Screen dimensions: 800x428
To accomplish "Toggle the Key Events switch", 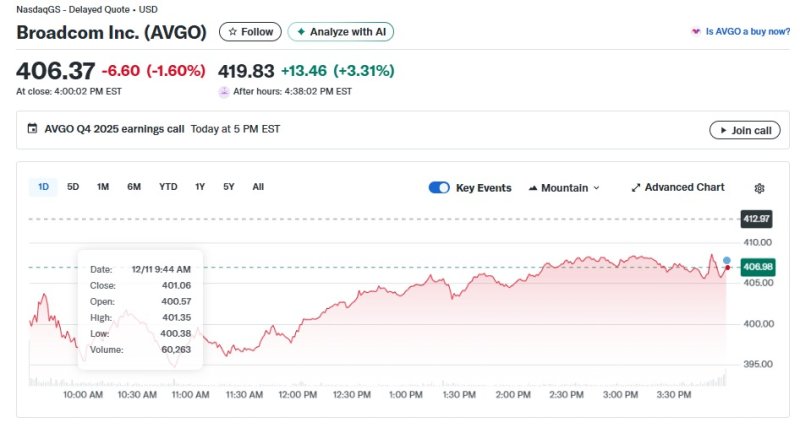I will [439, 188].
